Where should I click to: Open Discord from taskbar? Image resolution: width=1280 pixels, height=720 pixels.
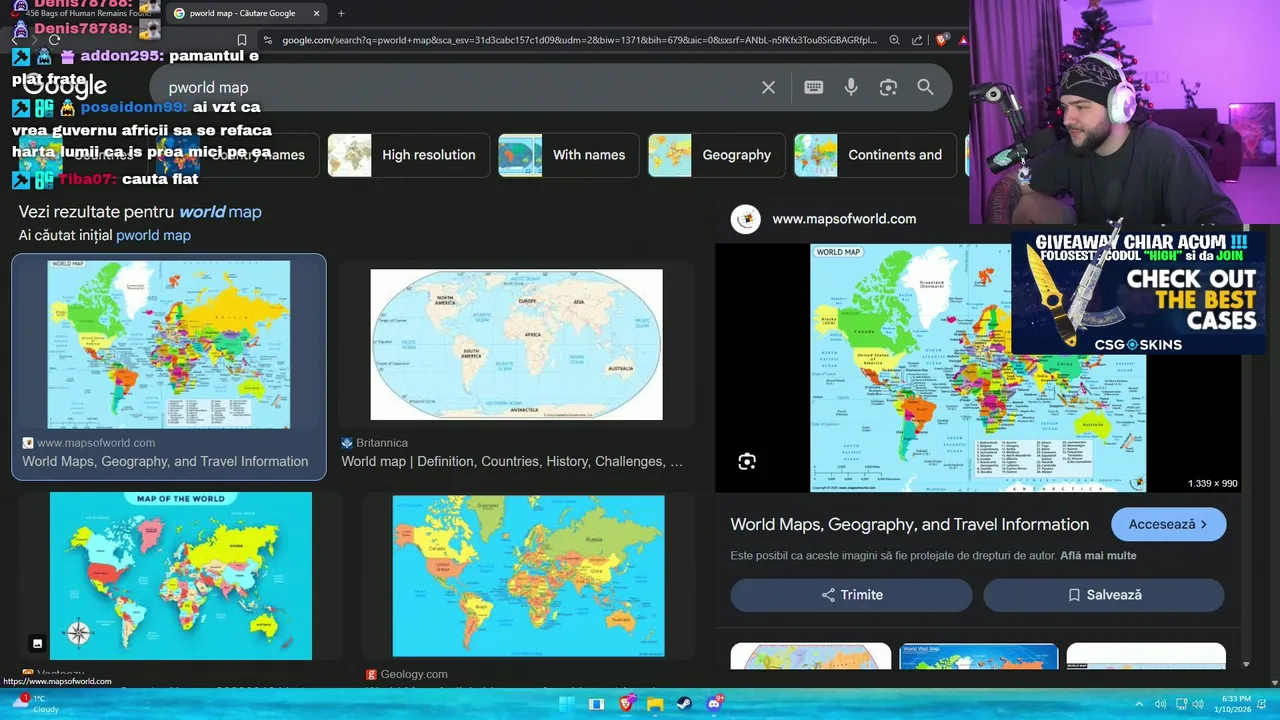tap(714, 704)
